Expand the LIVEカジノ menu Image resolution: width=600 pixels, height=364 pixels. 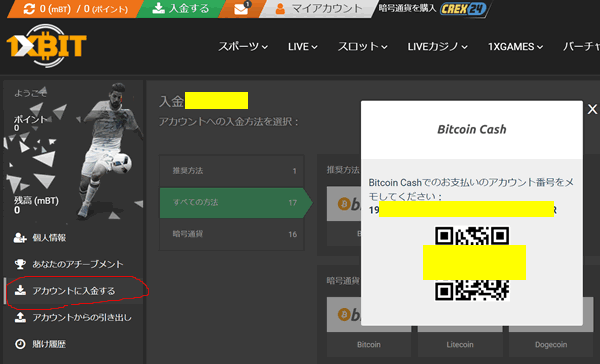[437, 47]
